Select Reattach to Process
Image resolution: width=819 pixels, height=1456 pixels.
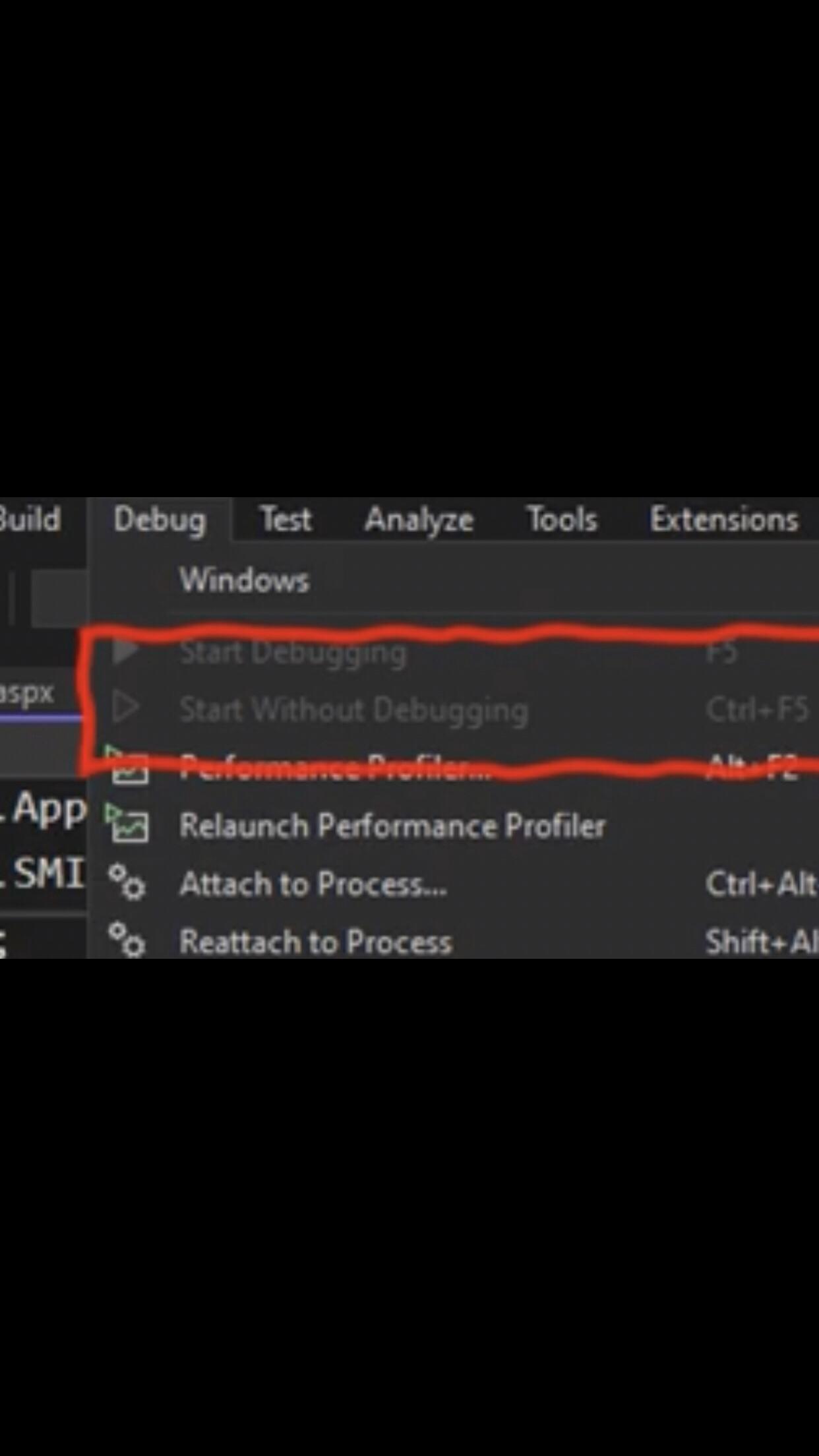tap(316, 942)
